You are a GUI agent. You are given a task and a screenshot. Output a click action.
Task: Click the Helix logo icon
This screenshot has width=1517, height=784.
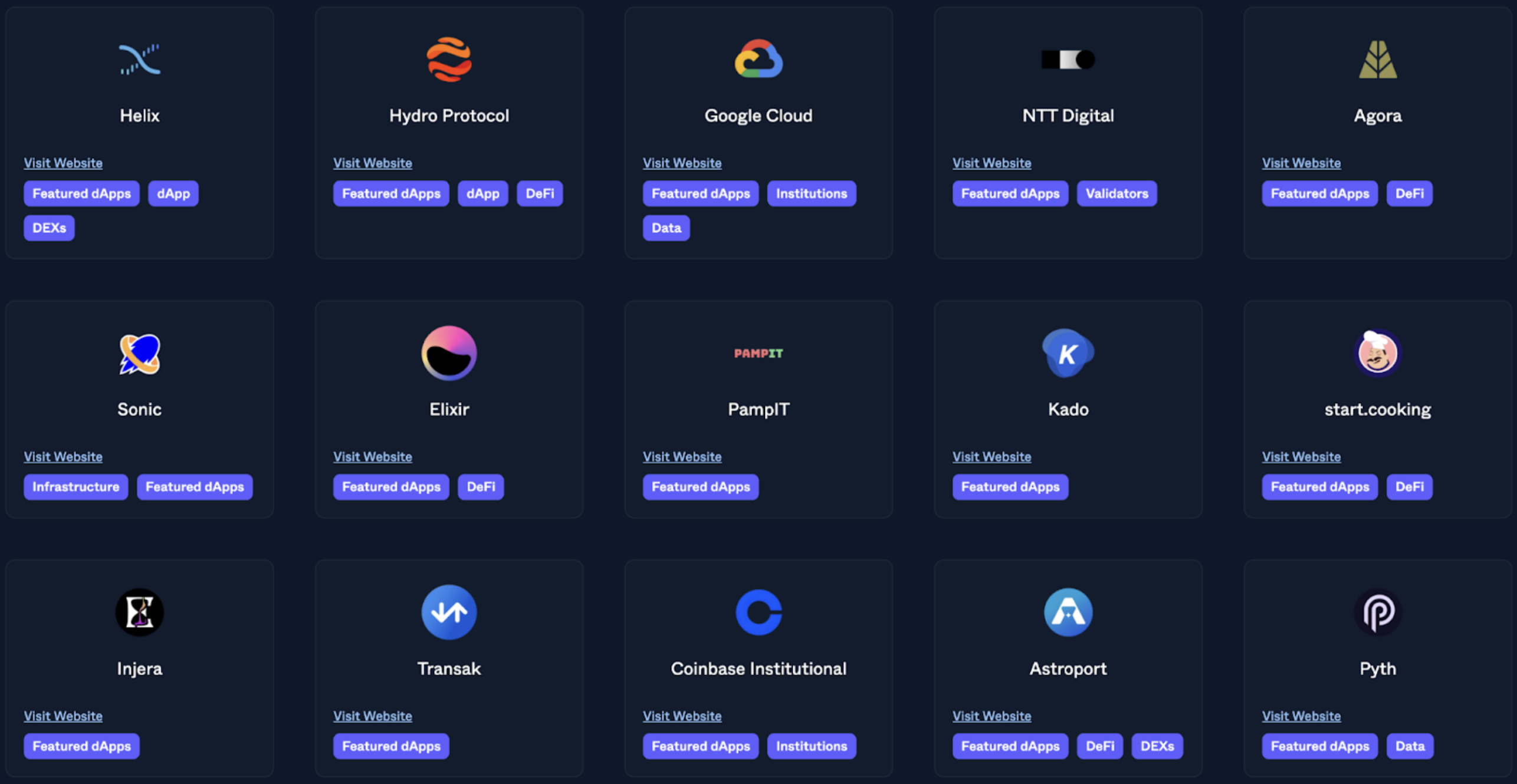click(140, 60)
